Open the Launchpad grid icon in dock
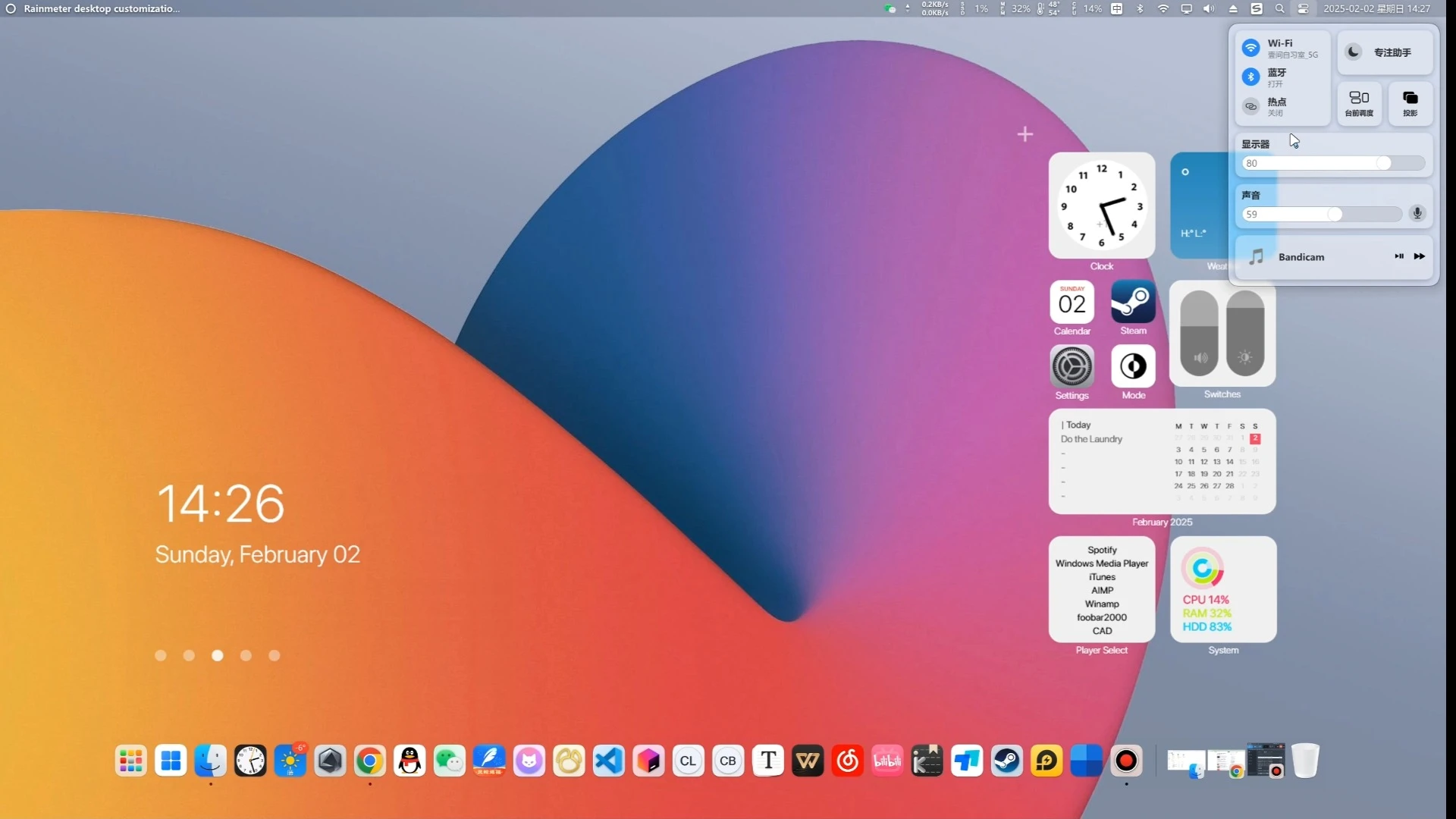This screenshot has width=1456, height=819. point(130,761)
